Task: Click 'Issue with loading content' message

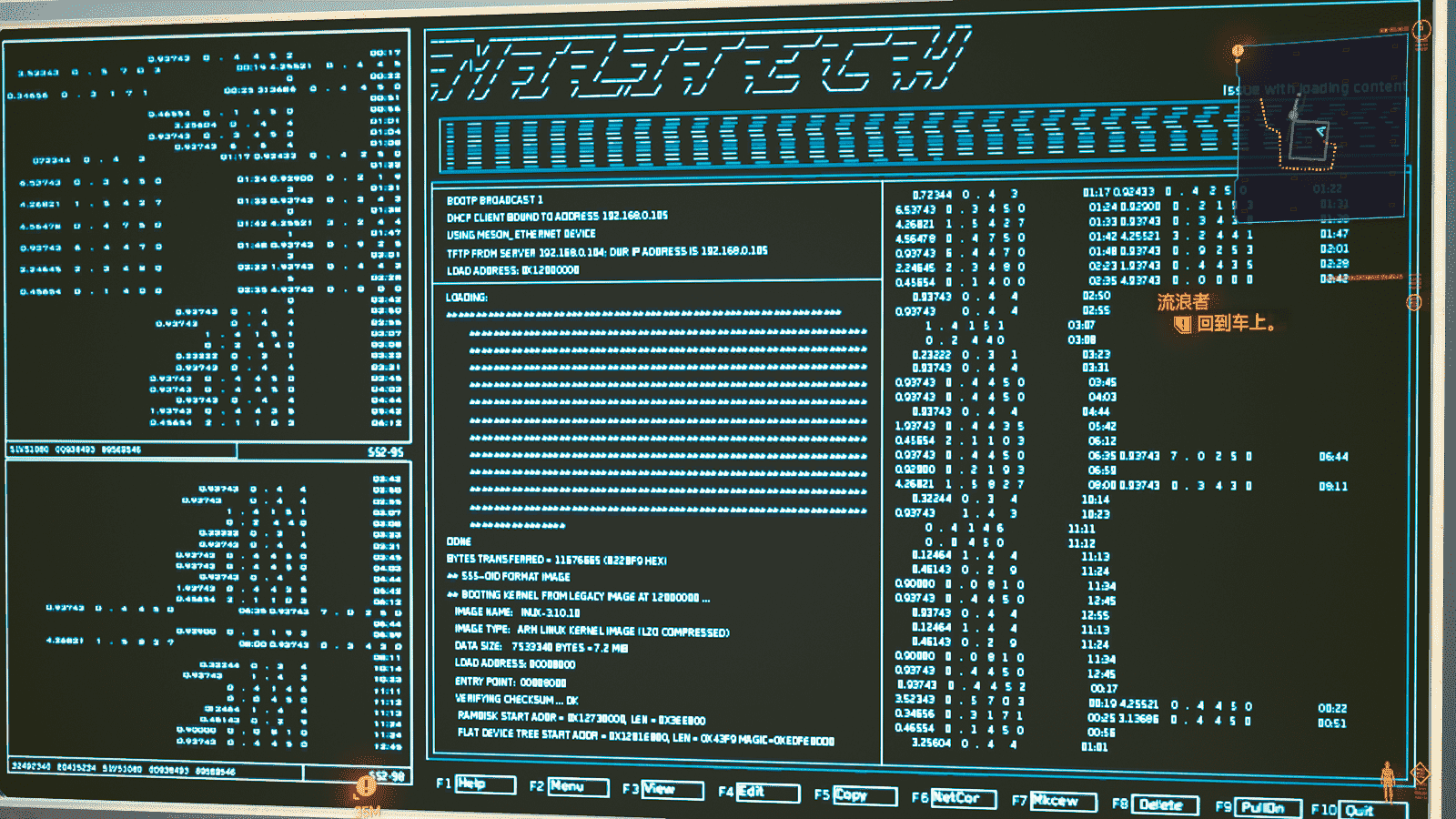Action: coord(1315,88)
